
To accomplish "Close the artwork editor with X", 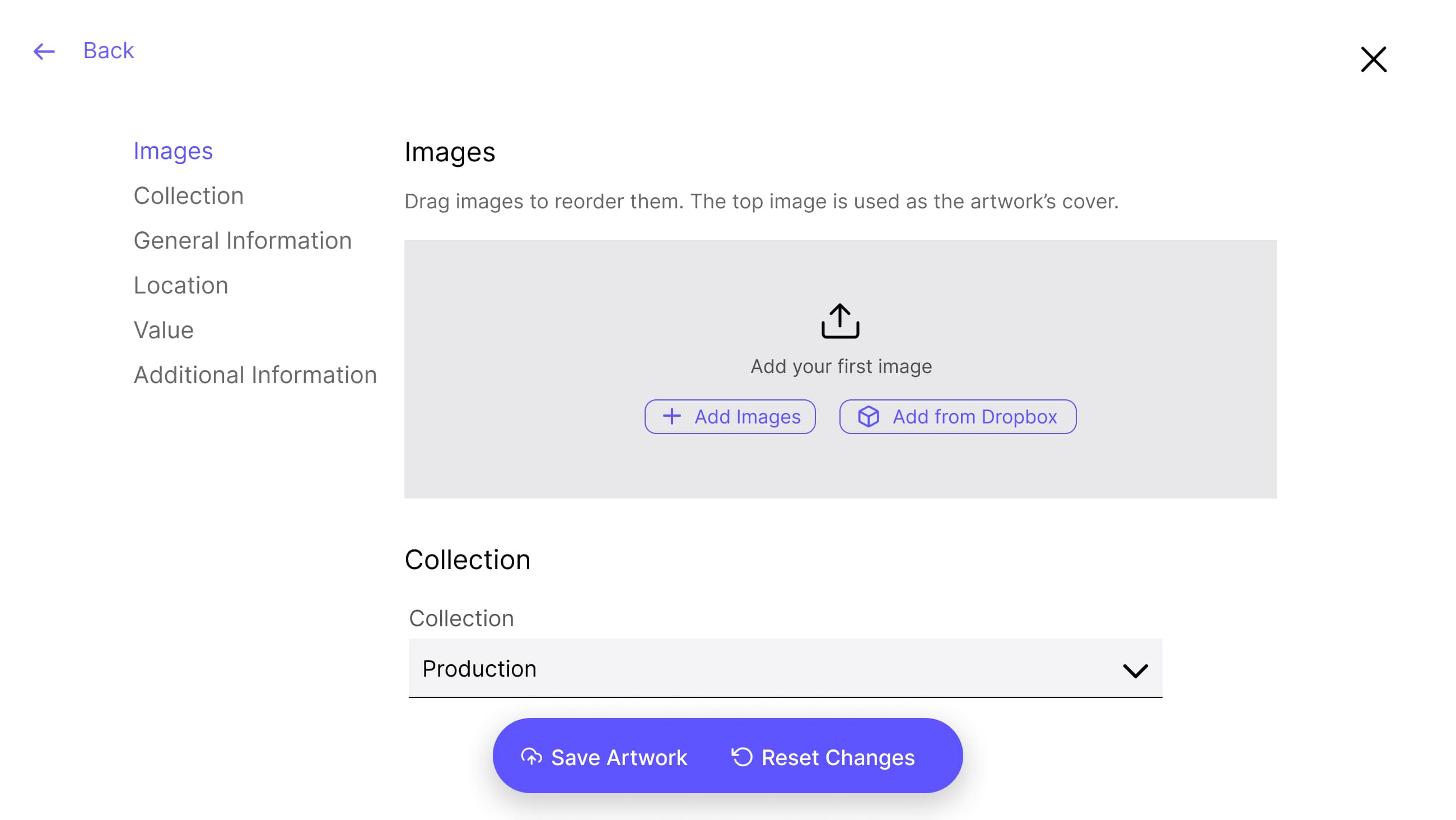I will (1373, 59).
